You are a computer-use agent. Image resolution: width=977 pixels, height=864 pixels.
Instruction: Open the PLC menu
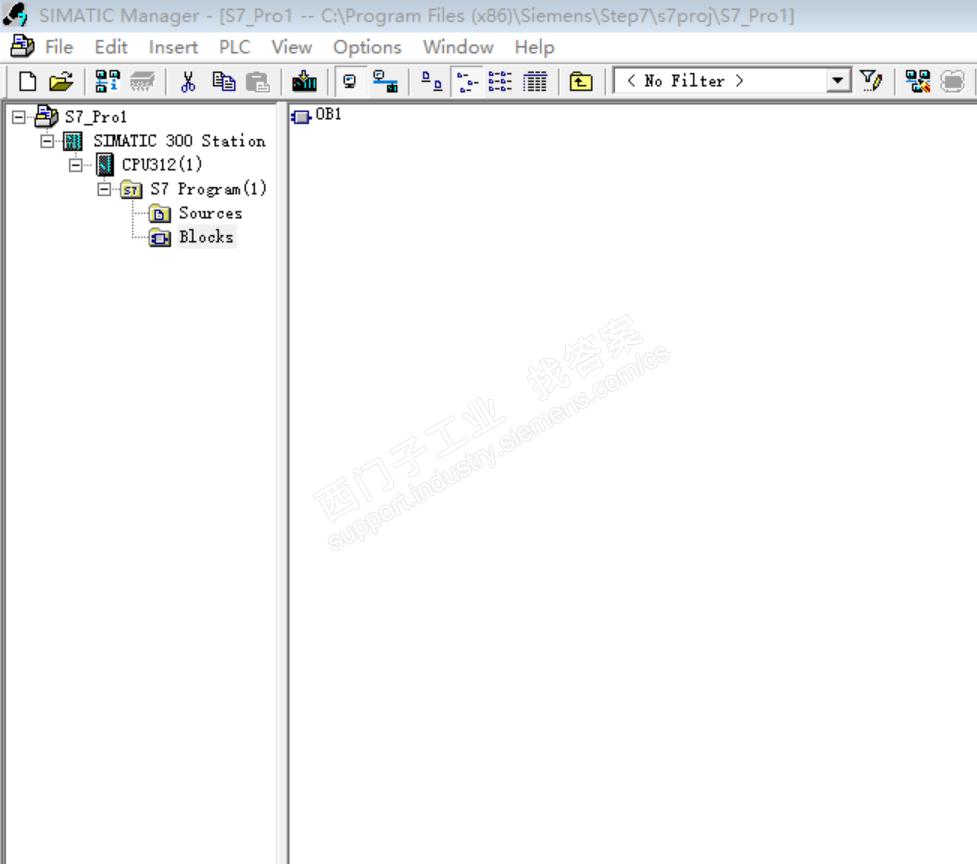(234, 47)
